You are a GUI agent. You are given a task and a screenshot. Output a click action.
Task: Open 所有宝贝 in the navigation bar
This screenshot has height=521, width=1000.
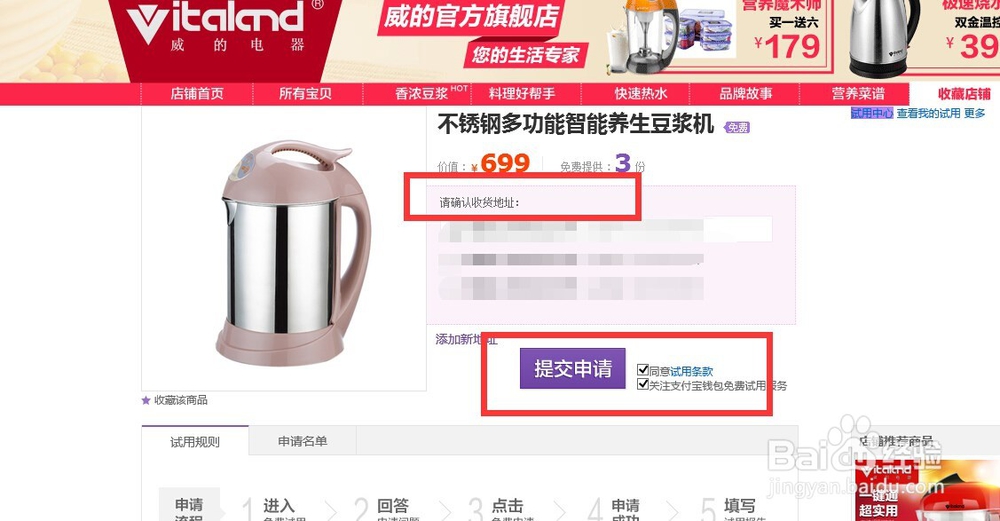click(x=305, y=94)
